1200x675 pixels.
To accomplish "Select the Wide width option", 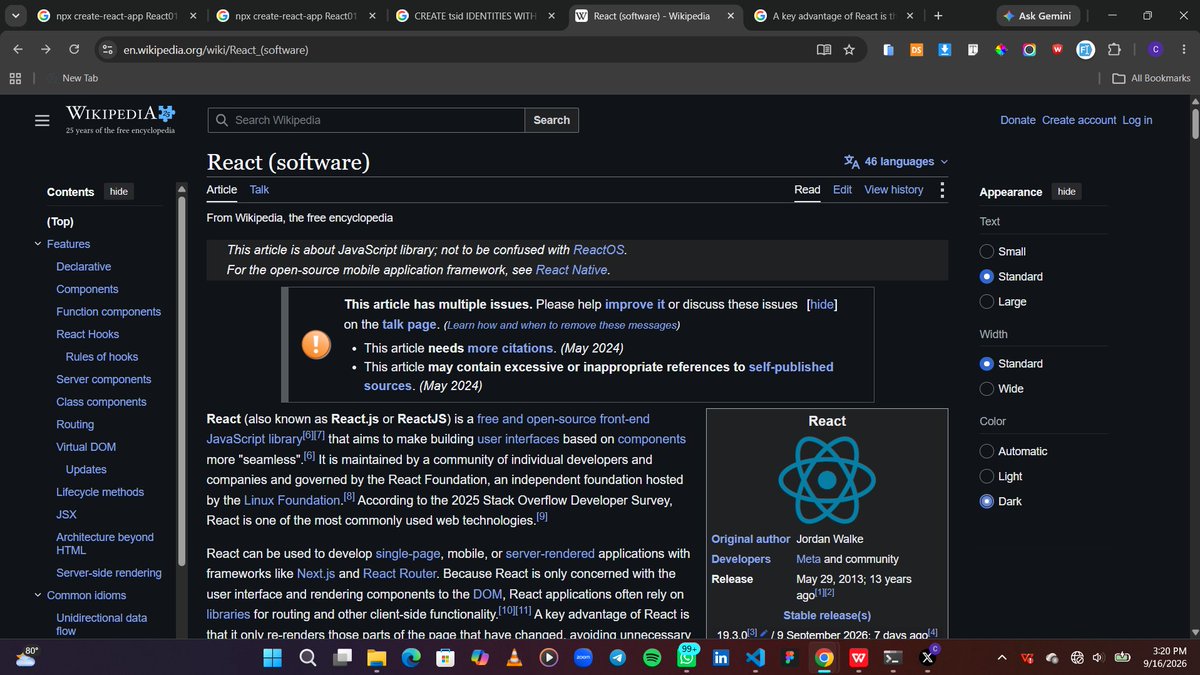I will click(987, 389).
